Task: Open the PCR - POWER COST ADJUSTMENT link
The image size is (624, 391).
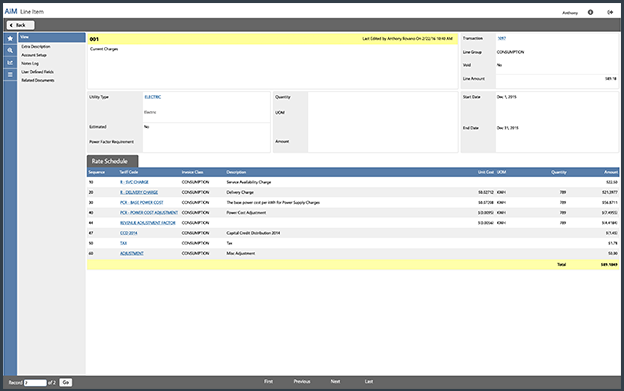Action: click(x=149, y=213)
